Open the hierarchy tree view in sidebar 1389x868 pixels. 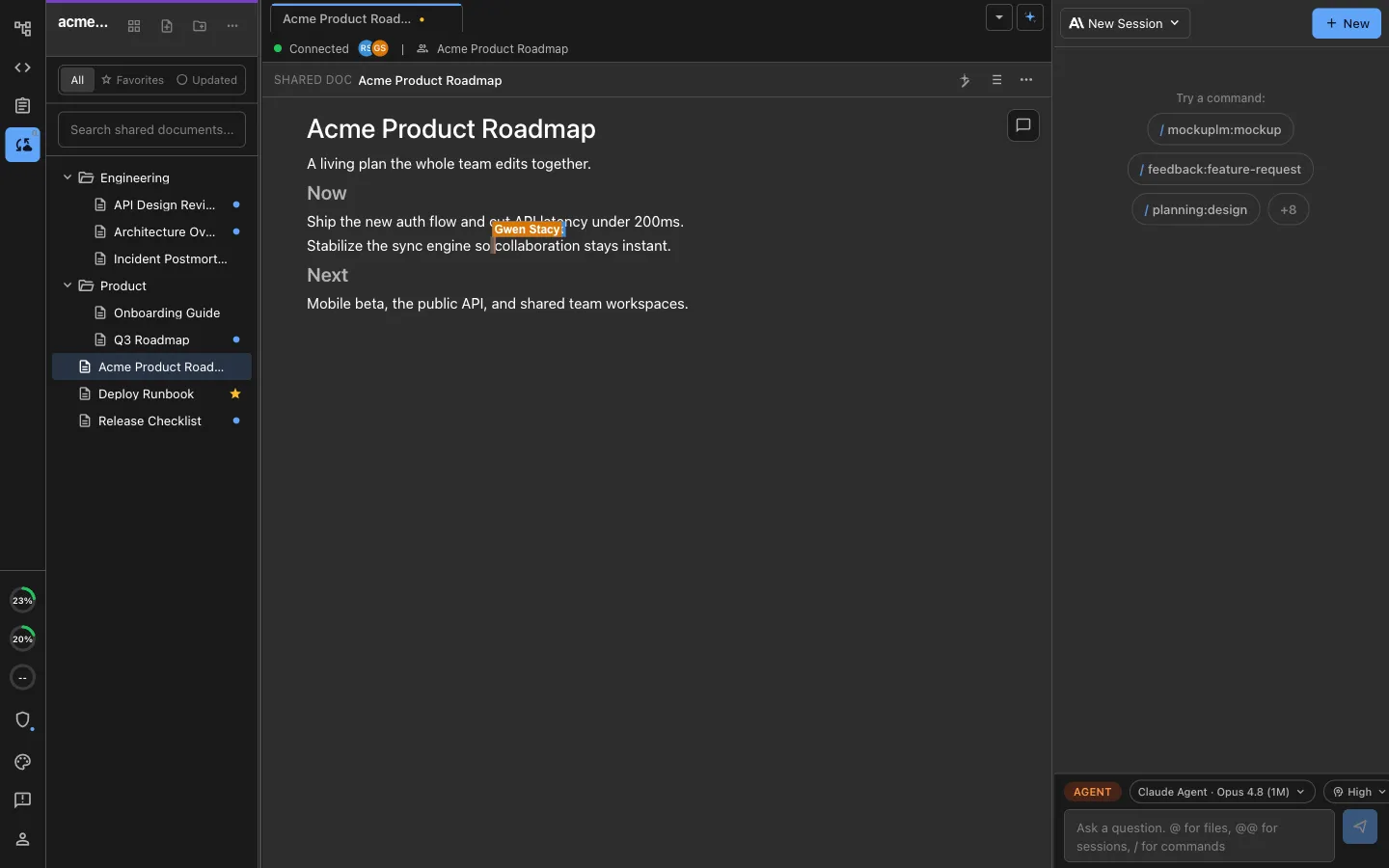coord(22,29)
